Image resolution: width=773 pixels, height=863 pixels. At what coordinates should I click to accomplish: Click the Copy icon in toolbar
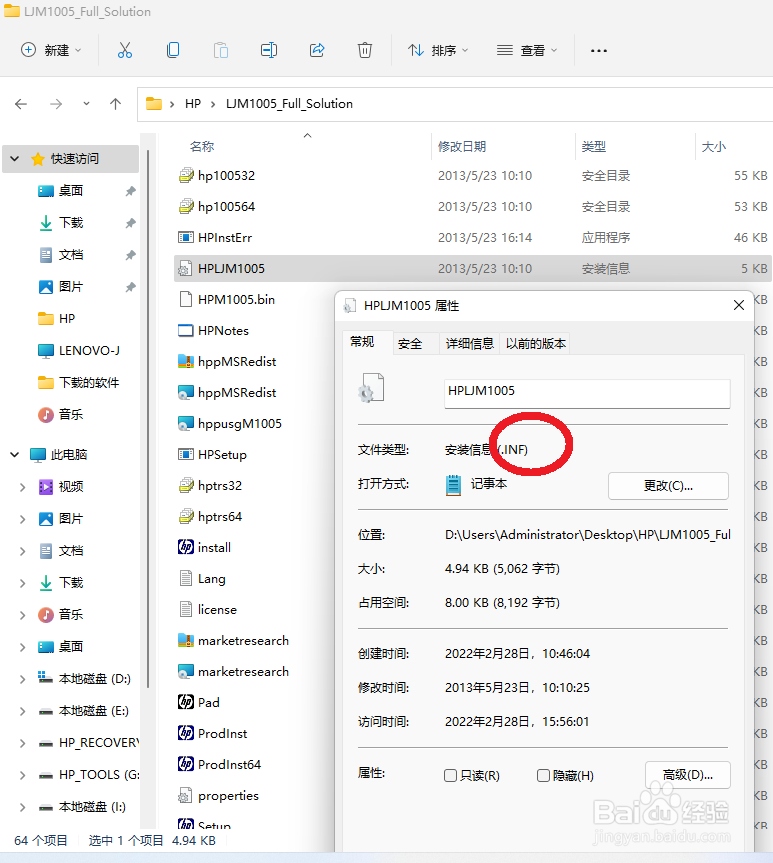(x=173, y=50)
